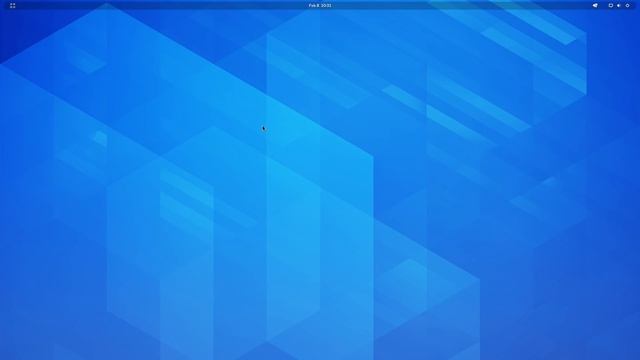This screenshot has height=360, width=640.
Task: Click the small middle dot-shaped system status icon
Action: (x=619, y=6)
